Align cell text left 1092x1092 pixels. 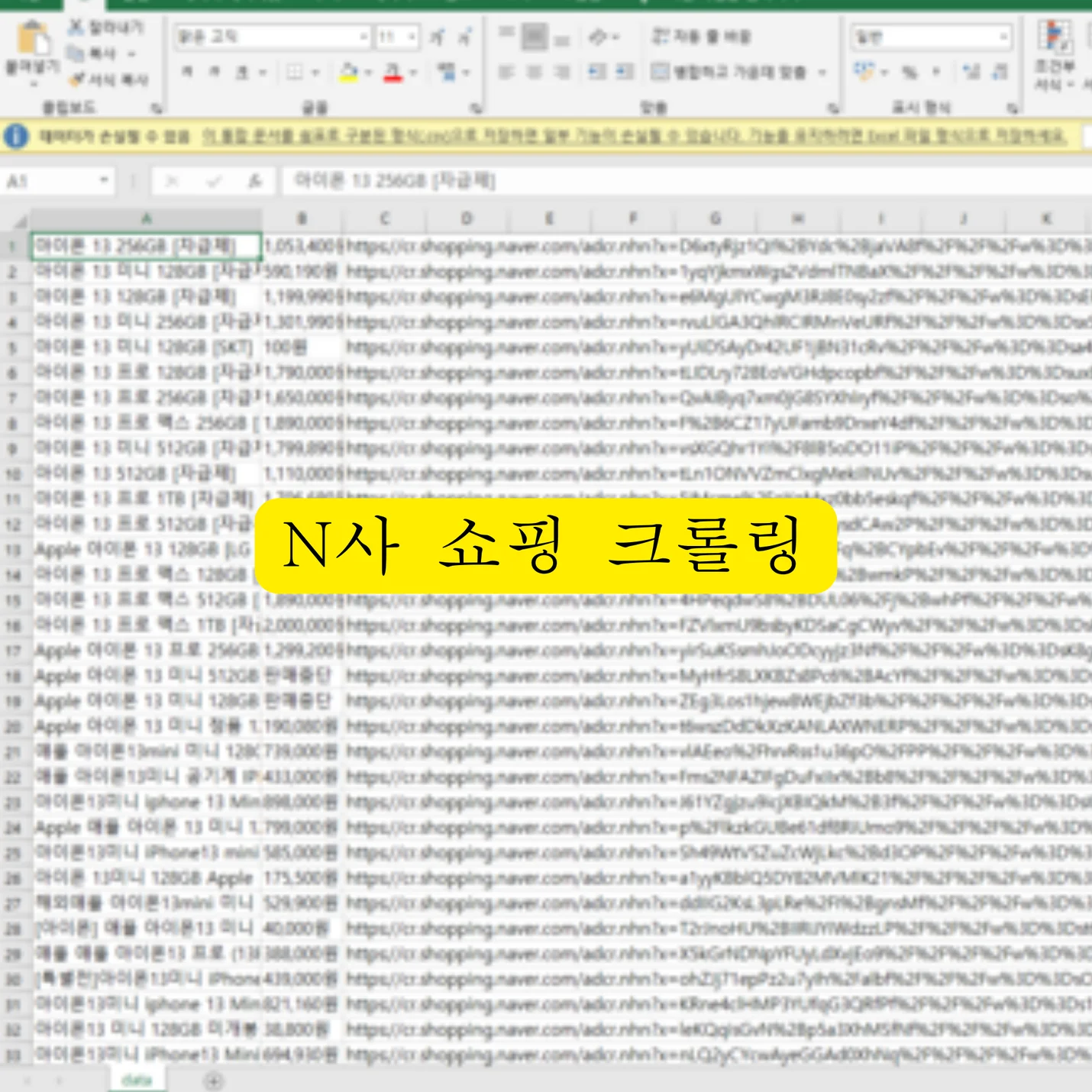coord(506,72)
